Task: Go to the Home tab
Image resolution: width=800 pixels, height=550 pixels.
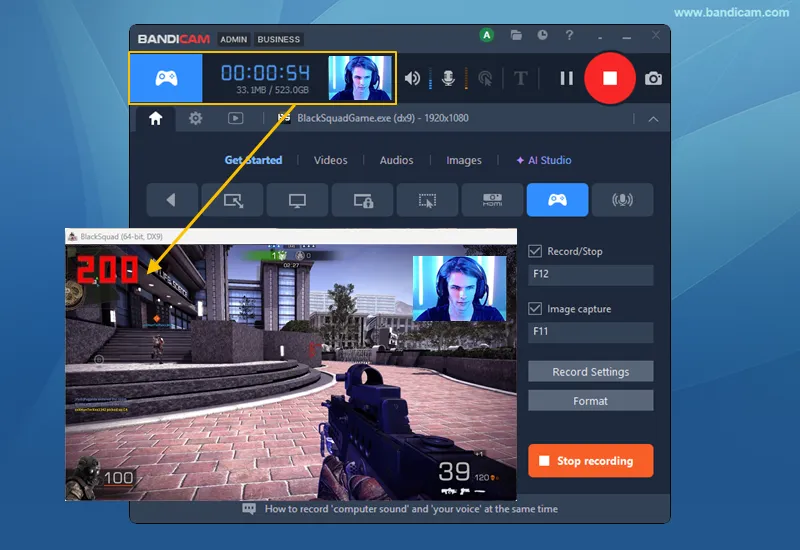Action: coord(156,118)
